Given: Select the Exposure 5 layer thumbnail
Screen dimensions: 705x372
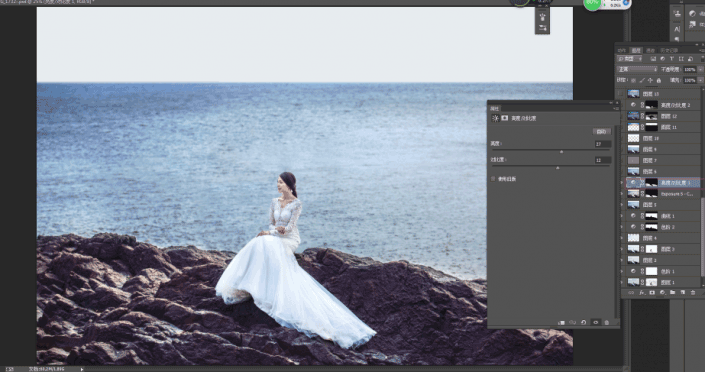Looking at the screenshot, I should click(x=634, y=193).
